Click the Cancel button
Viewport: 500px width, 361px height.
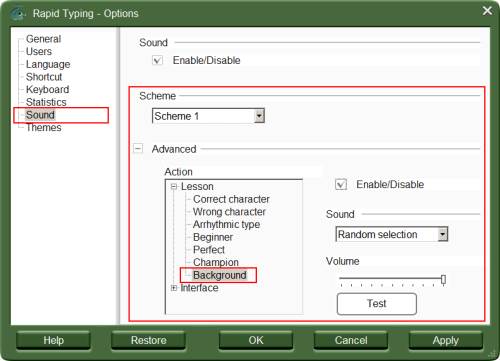(351, 340)
